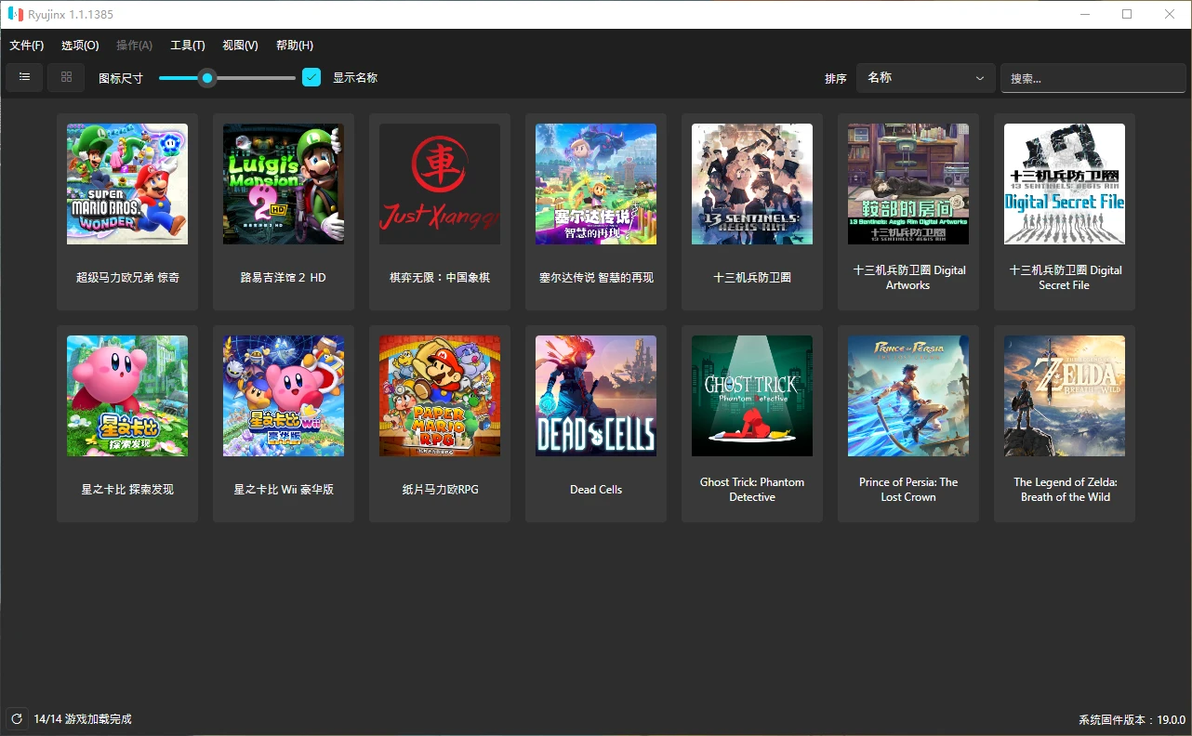Close the Ryujinx window
Viewport: 1192px width, 736px height.
1169,14
